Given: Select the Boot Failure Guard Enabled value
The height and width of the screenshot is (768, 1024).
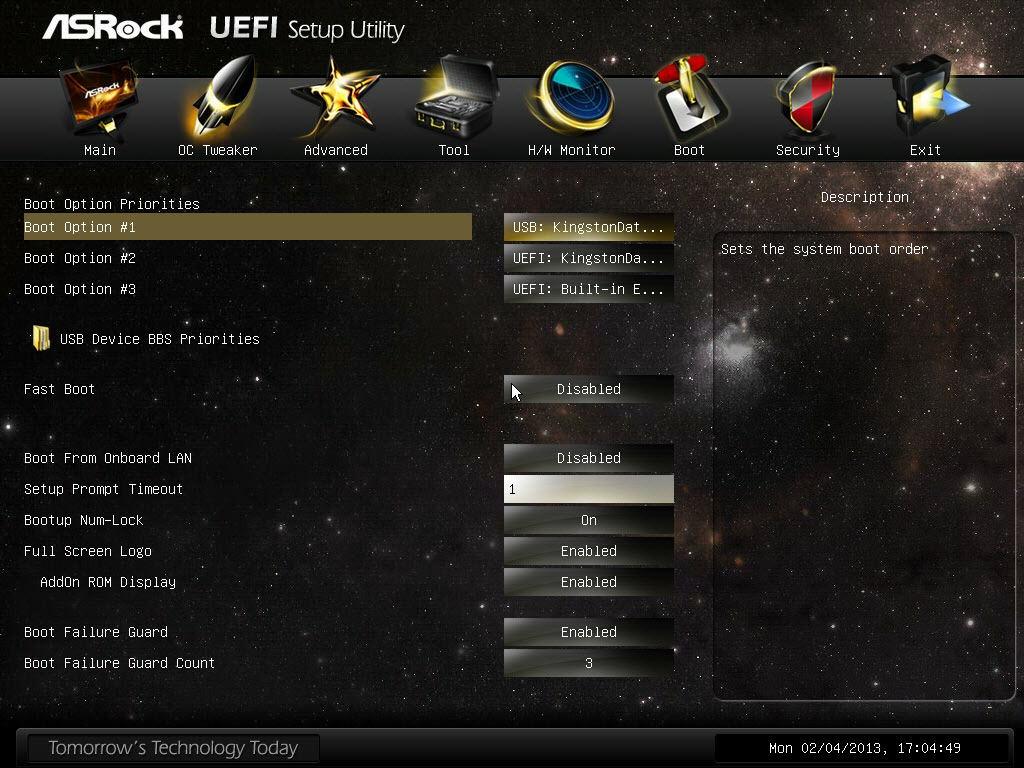Looking at the screenshot, I should coord(588,632).
